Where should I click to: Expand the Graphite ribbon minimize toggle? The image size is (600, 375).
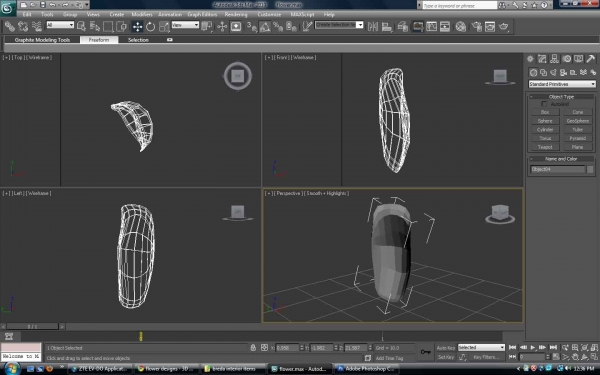click(170, 39)
